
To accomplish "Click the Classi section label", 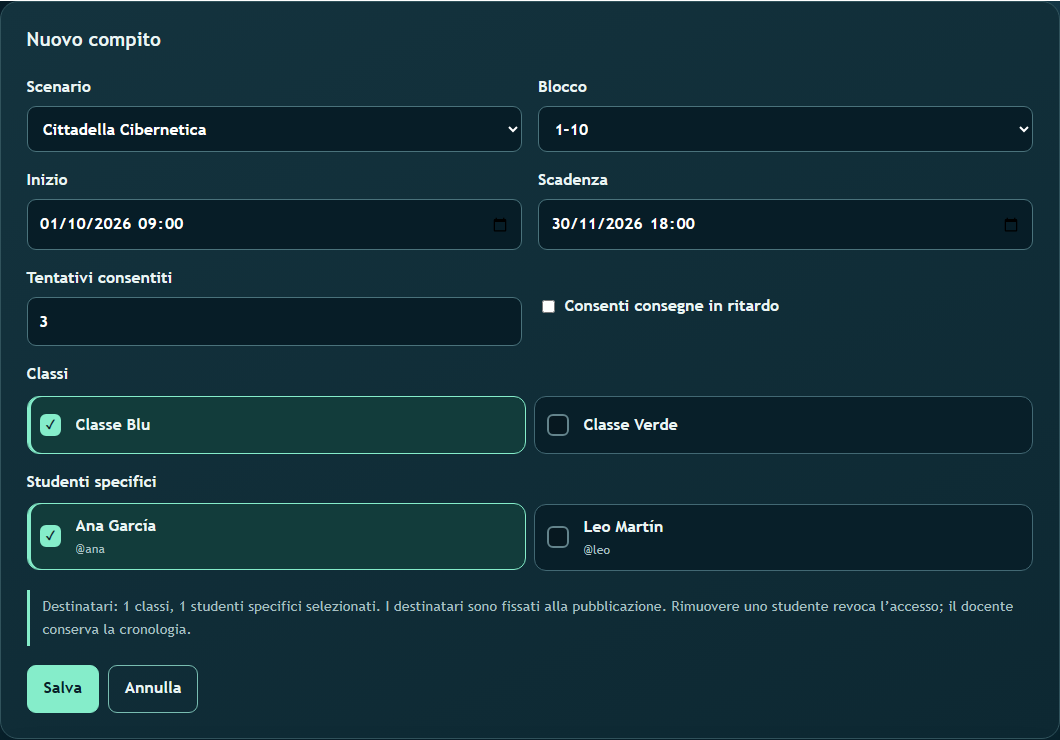I will coord(47,374).
